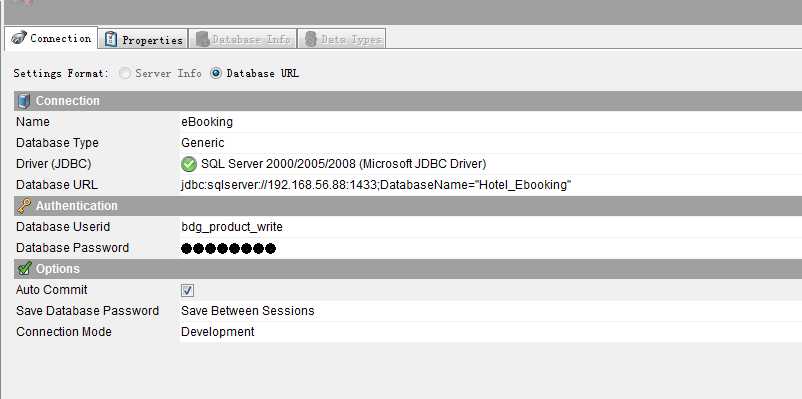
Task: Click the Database Type label
Action: click(x=57, y=143)
